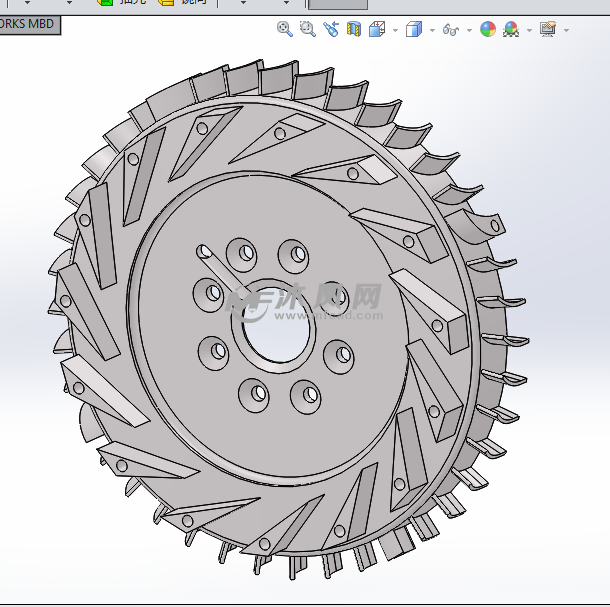The image size is (610, 607).
Task: Open the View Settings monitor icon
Action: 548,29
